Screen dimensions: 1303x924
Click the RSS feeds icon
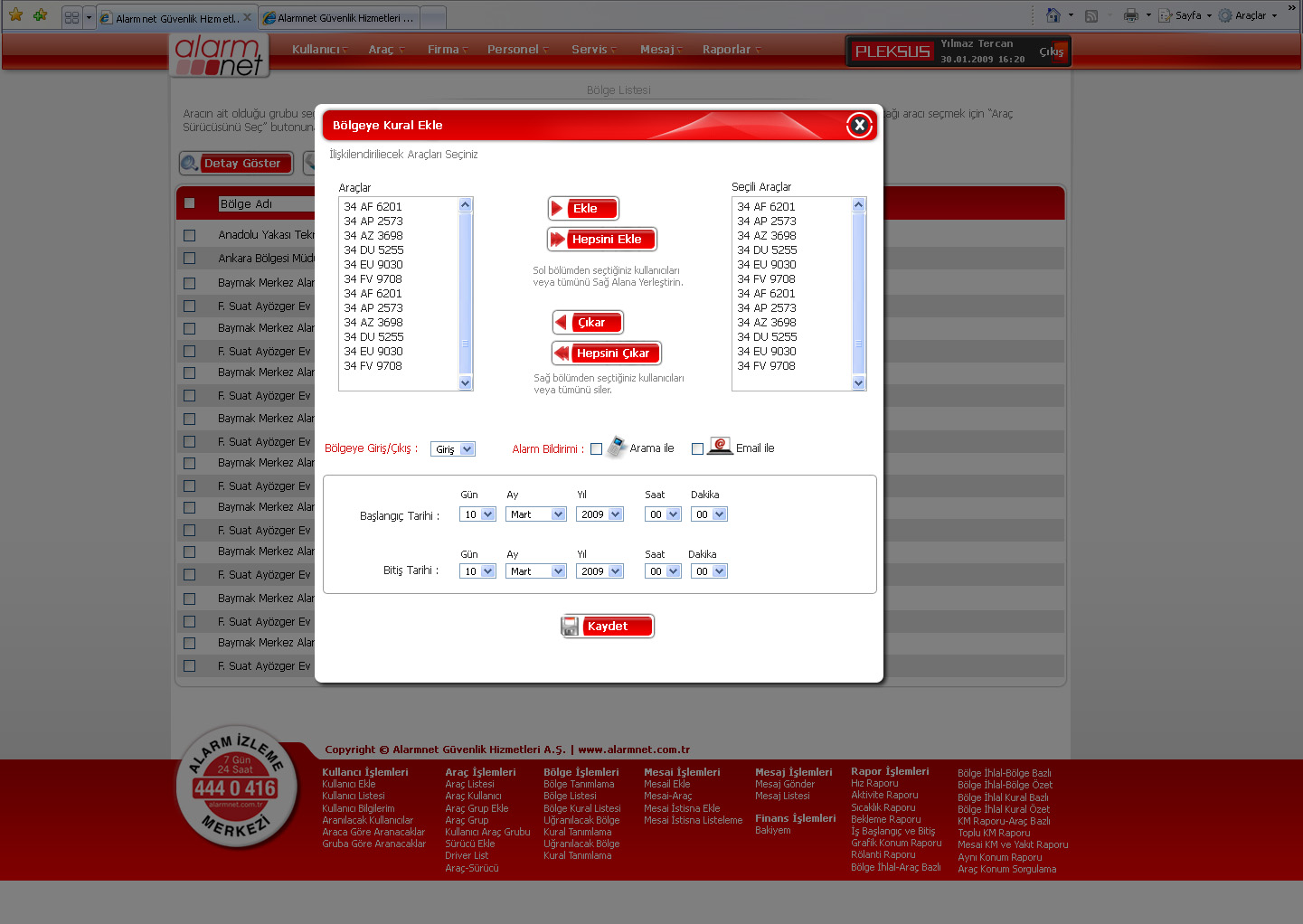[1091, 15]
